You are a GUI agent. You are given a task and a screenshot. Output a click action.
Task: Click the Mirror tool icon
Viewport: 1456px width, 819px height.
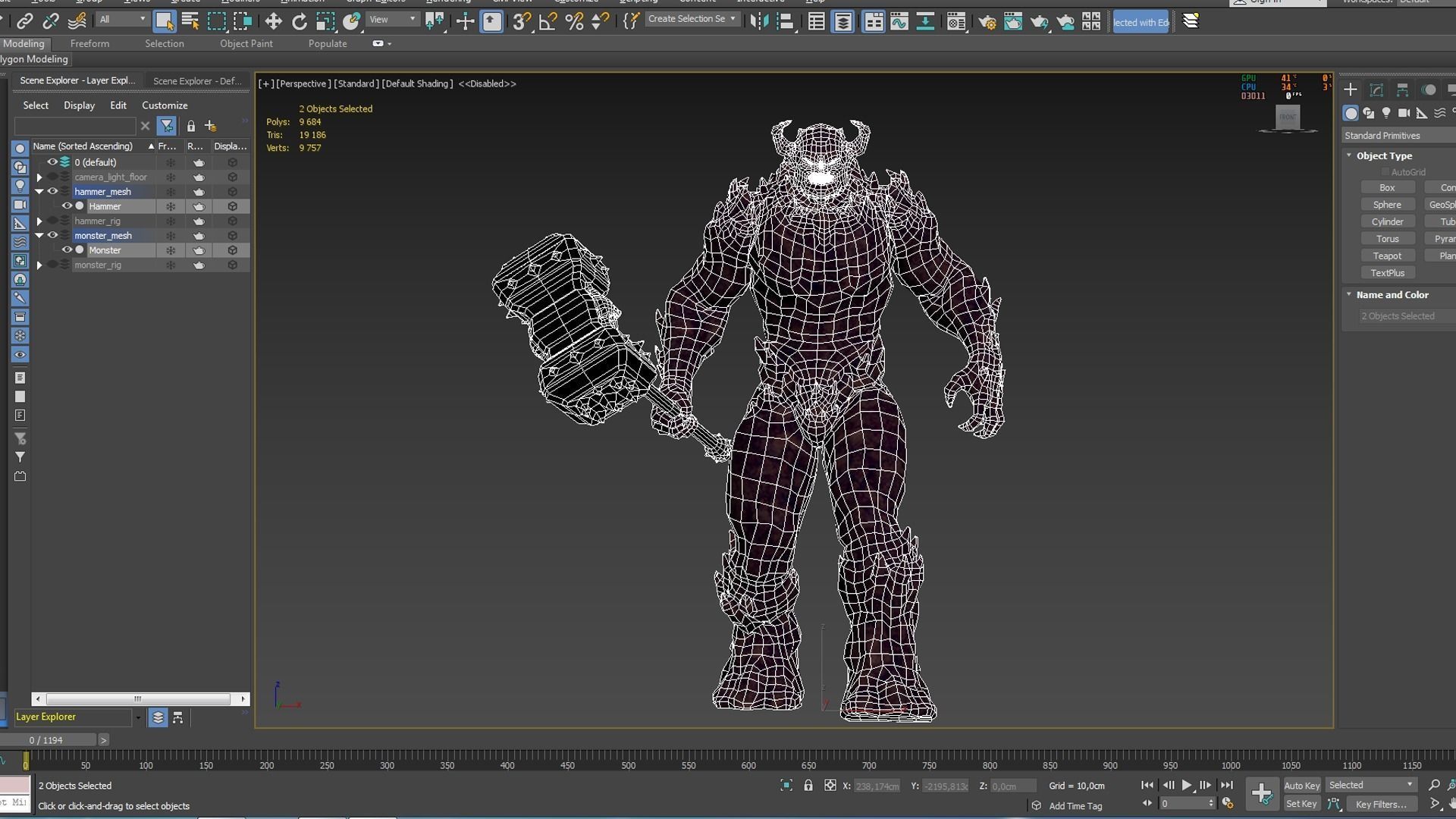pyautogui.click(x=758, y=21)
